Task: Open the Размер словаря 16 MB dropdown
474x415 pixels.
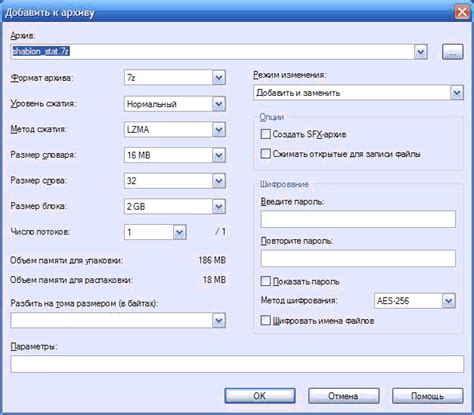Action: click(x=219, y=155)
